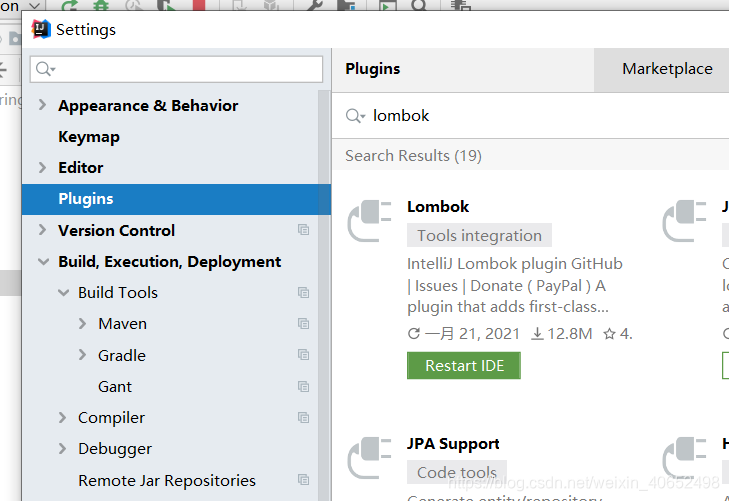Focus the settings search input field
The width and height of the screenshot is (729, 501).
coord(176,69)
